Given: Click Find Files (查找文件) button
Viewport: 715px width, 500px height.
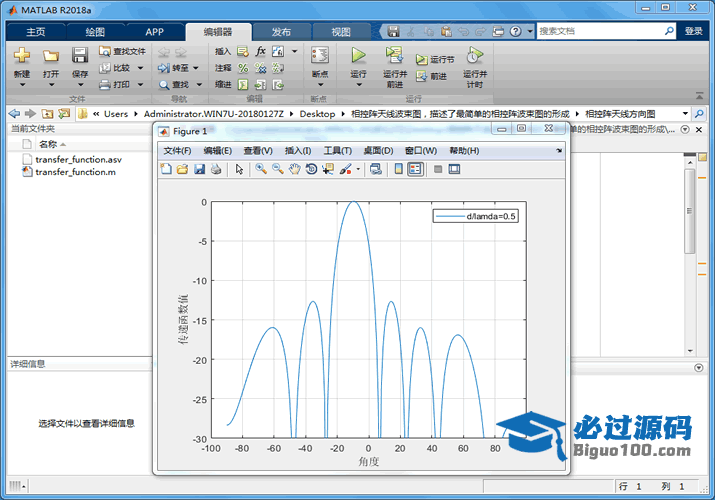Looking at the screenshot, I should (122, 52).
